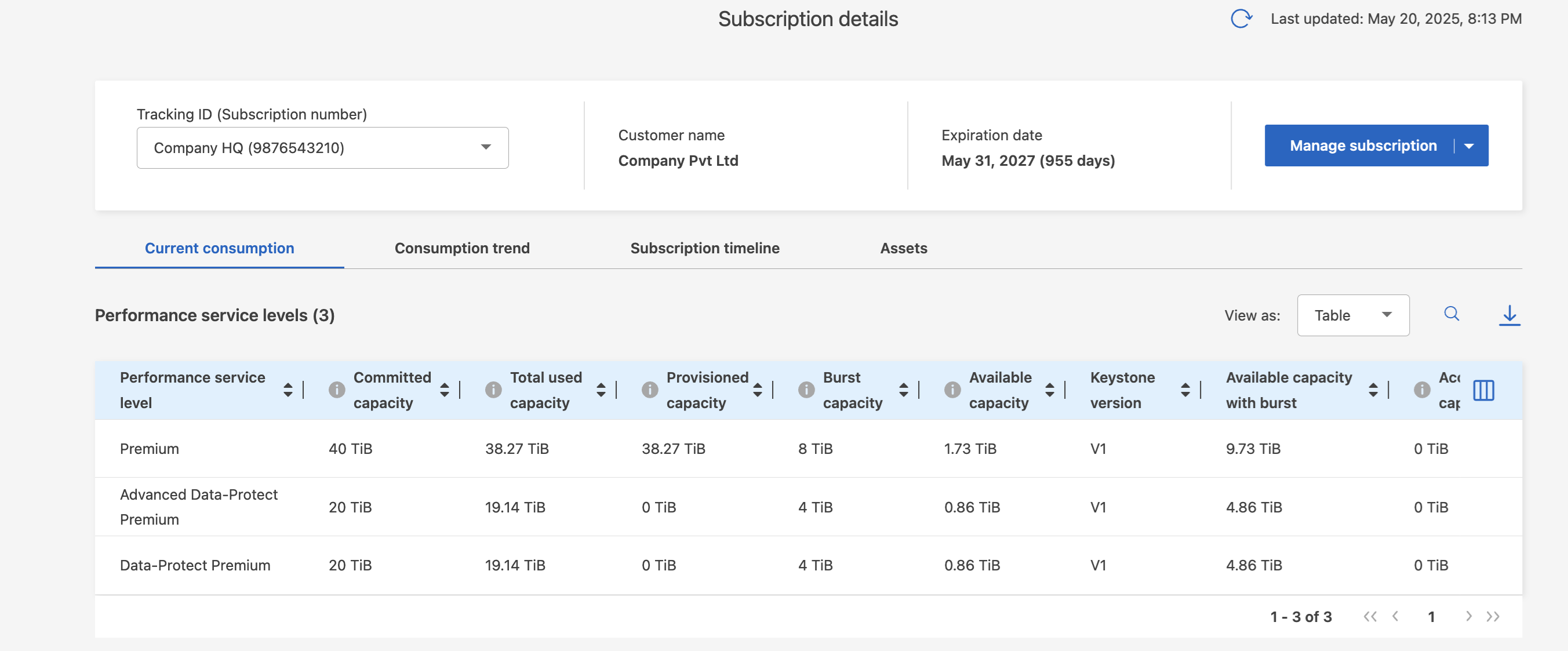
Task: Open the Subscription timeline tab
Action: tap(704, 248)
